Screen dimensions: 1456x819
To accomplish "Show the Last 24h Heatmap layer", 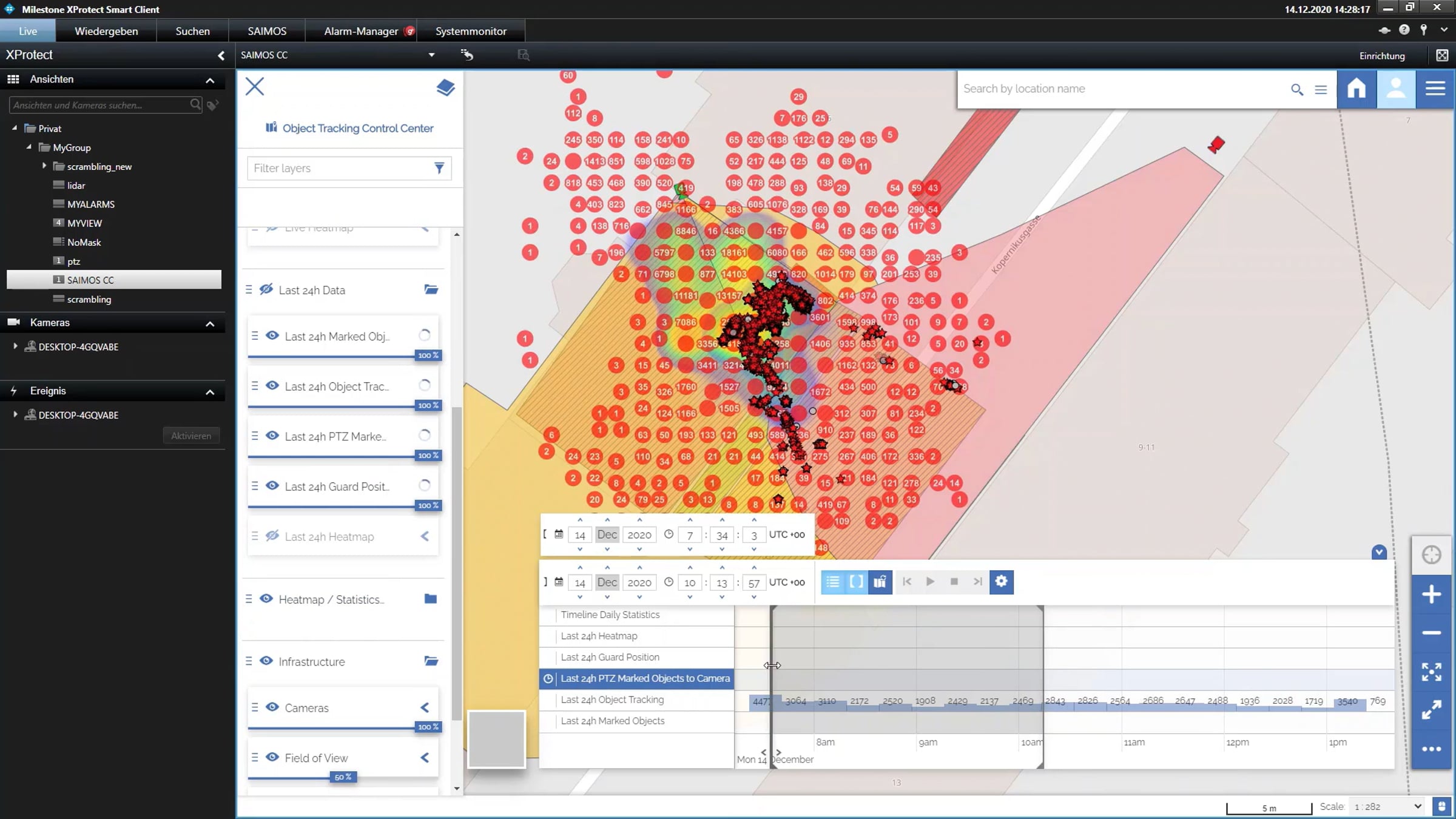I will (272, 536).
